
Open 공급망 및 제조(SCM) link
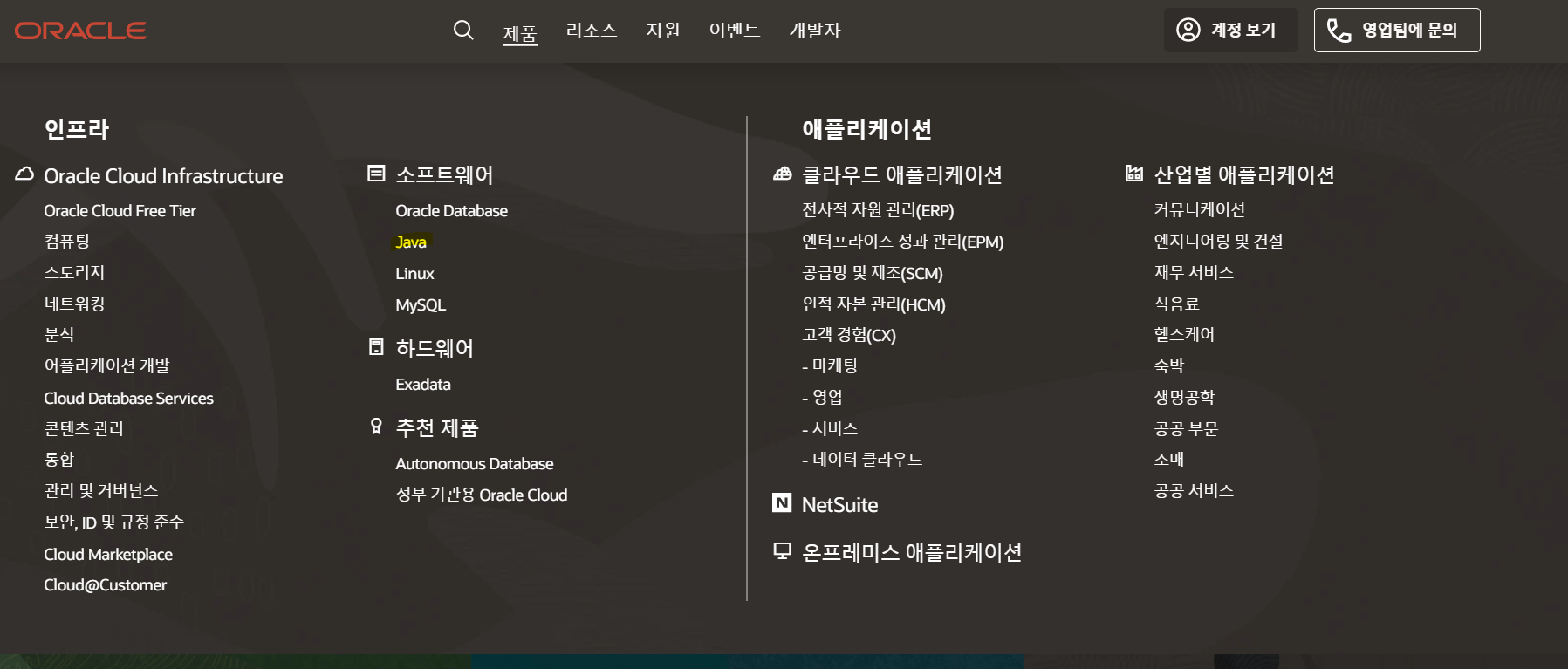873,273
